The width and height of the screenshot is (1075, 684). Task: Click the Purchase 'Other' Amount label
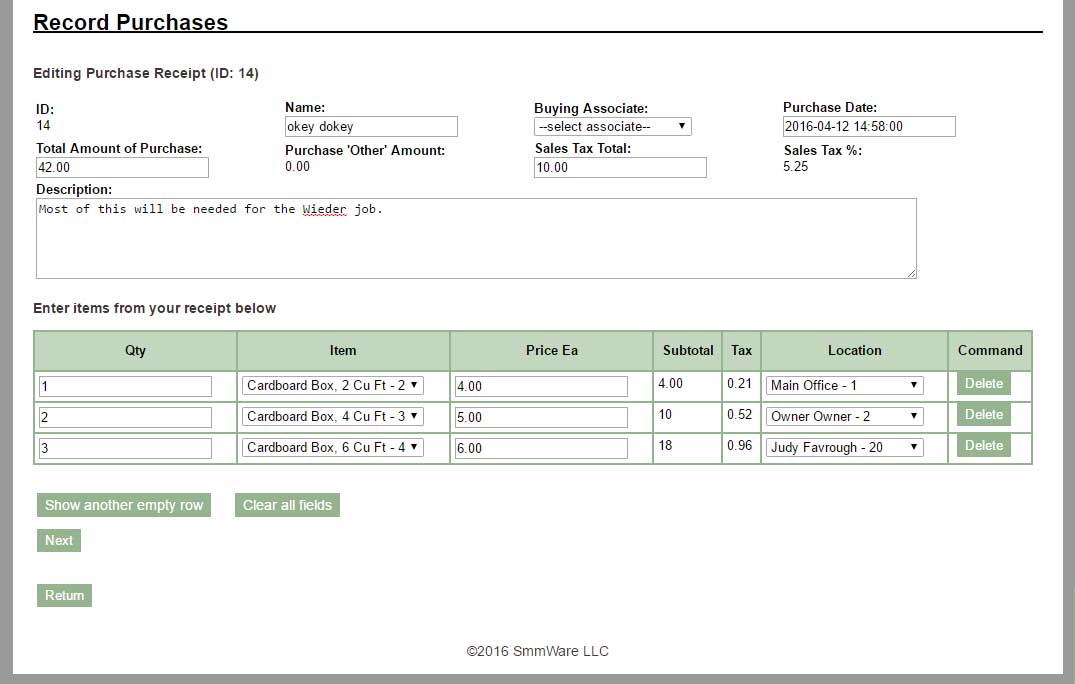pyautogui.click(x=365, y=150)
